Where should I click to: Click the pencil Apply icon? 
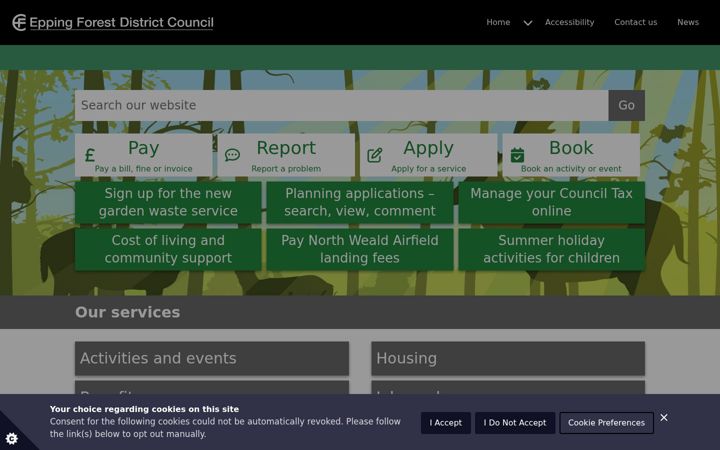pyautogui.click(x=375, y=155)
